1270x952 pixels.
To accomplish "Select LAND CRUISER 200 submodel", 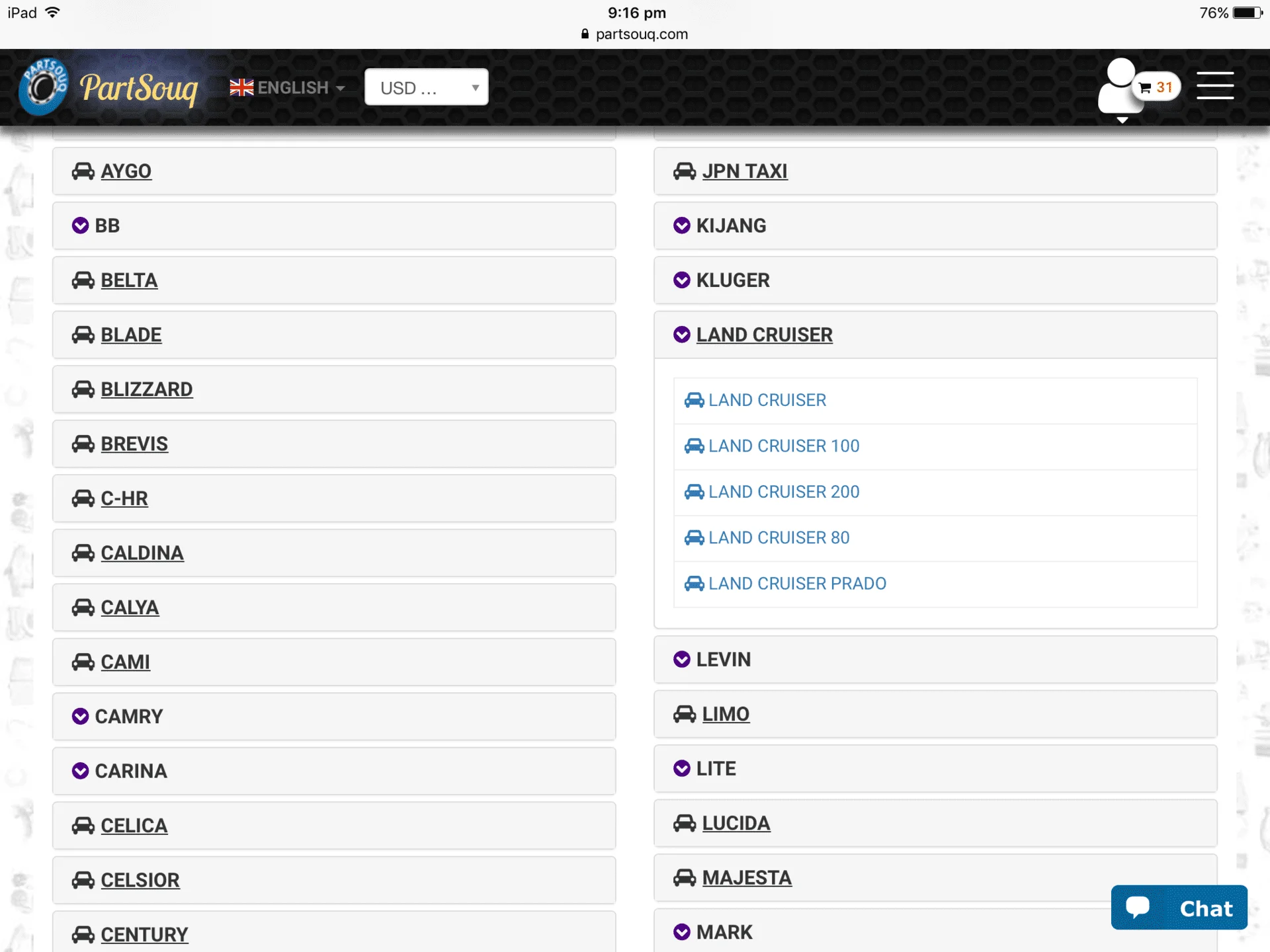I will point(784,492).
